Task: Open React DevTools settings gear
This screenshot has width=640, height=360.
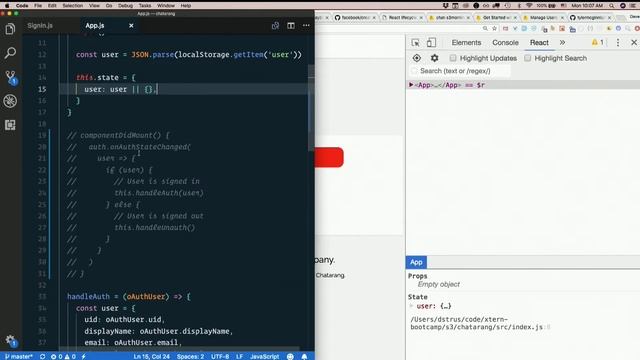Action: (434, 58)
